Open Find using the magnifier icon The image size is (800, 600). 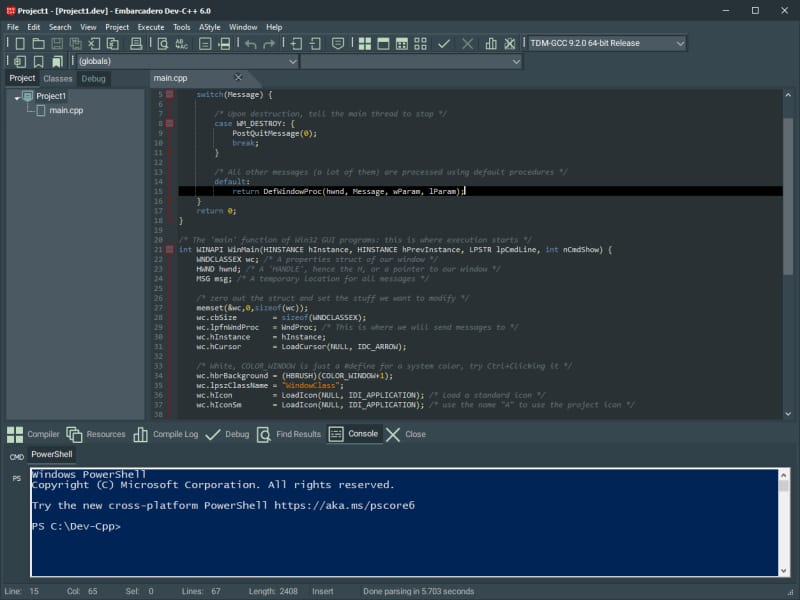163,43
